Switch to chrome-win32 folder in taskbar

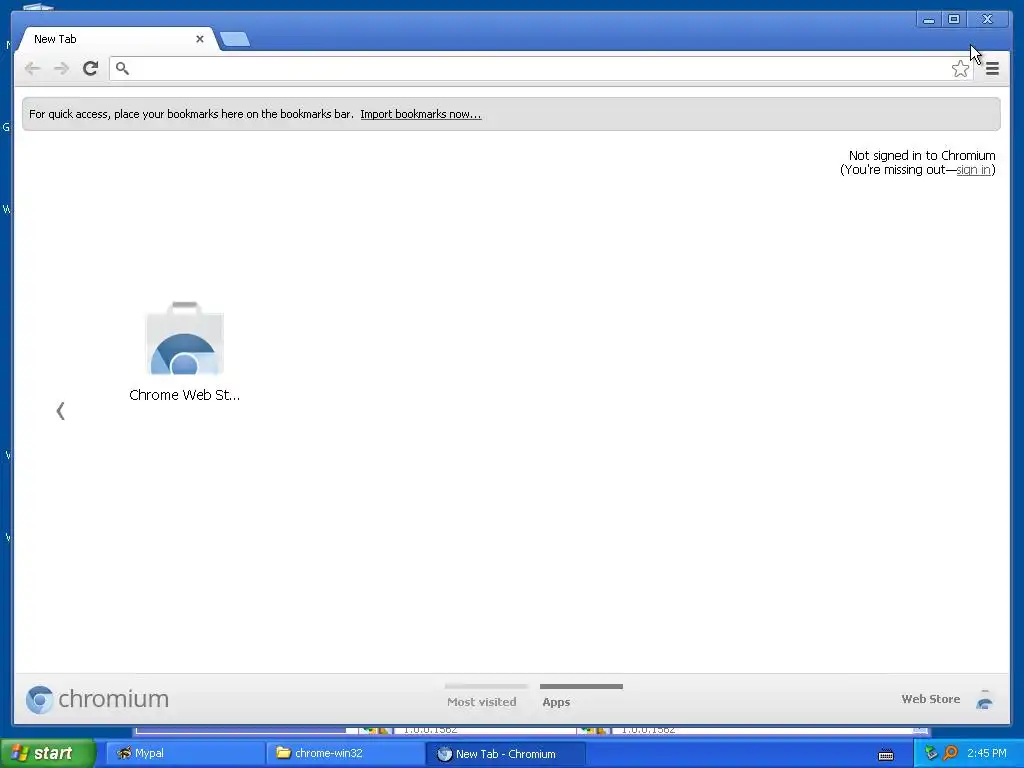(x=345, y=754)
